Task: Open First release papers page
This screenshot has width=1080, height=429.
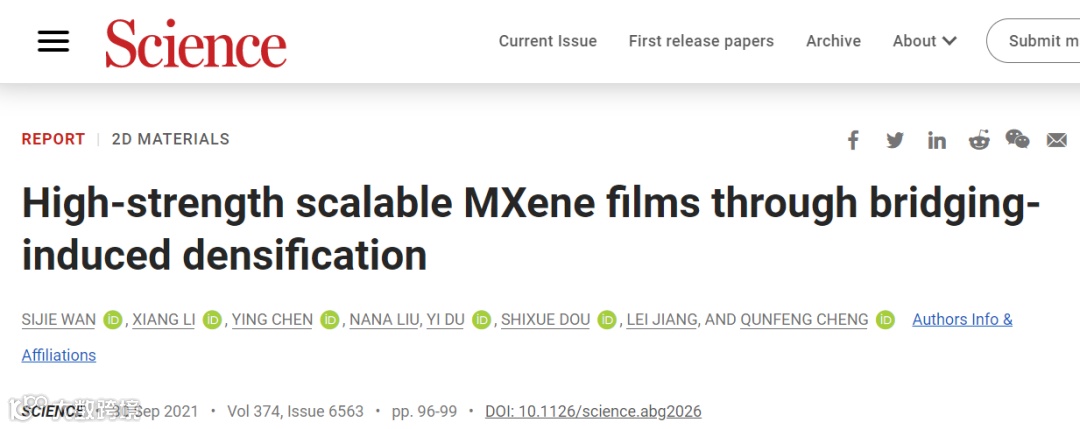Action: pyautogui.click(x=701, y=41)
